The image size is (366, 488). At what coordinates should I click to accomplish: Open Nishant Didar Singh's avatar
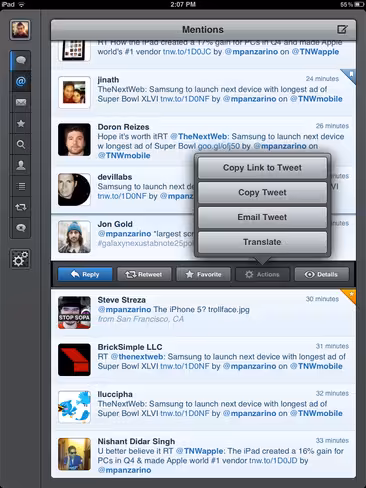tap(74, 454)
